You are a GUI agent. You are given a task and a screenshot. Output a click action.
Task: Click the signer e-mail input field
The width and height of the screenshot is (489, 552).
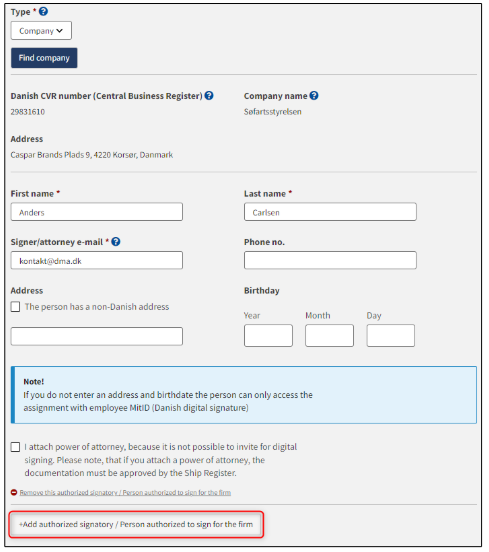pyautogui.click(x=97, y=261)
